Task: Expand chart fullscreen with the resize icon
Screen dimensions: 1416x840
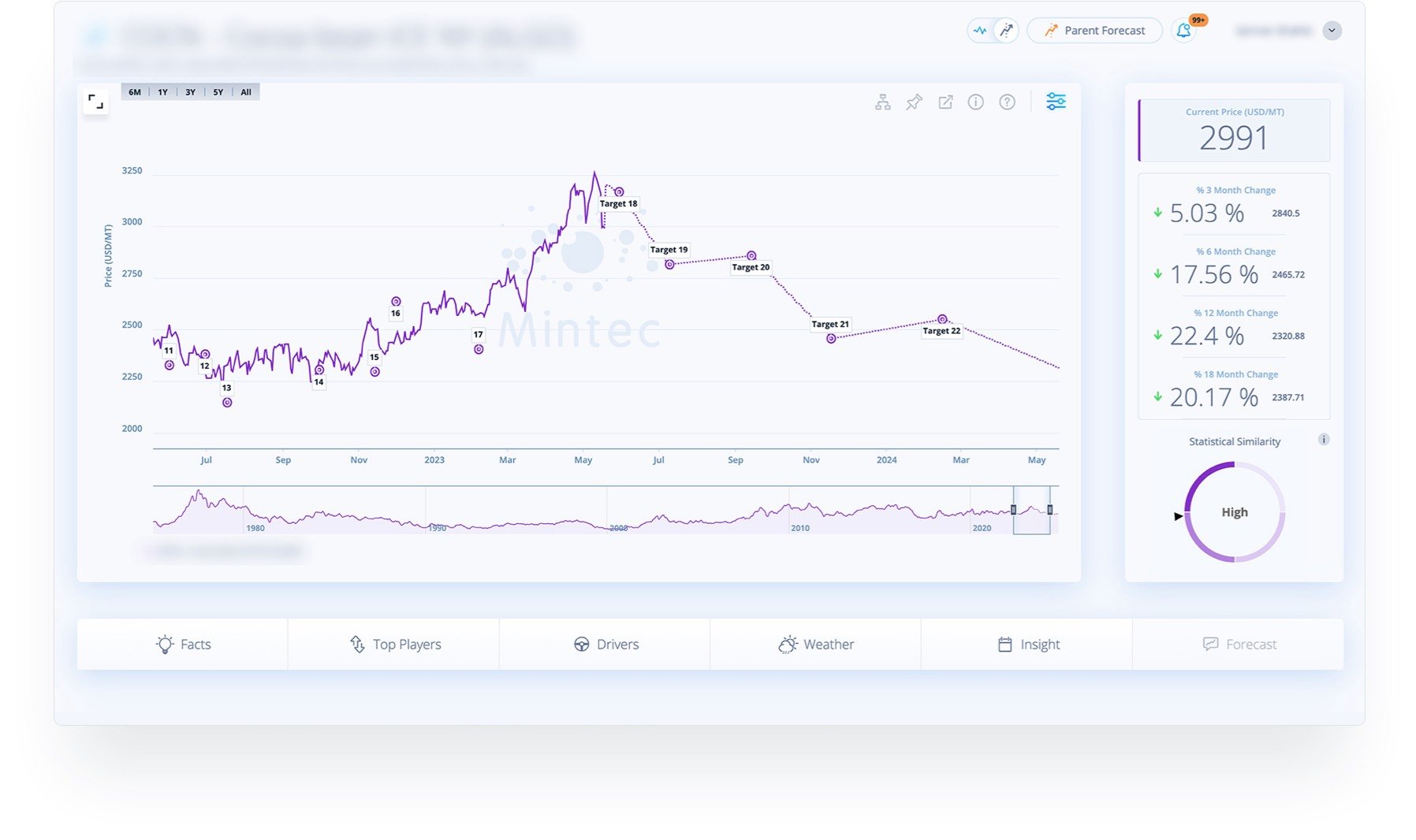Action: click(x=96, y=101)
